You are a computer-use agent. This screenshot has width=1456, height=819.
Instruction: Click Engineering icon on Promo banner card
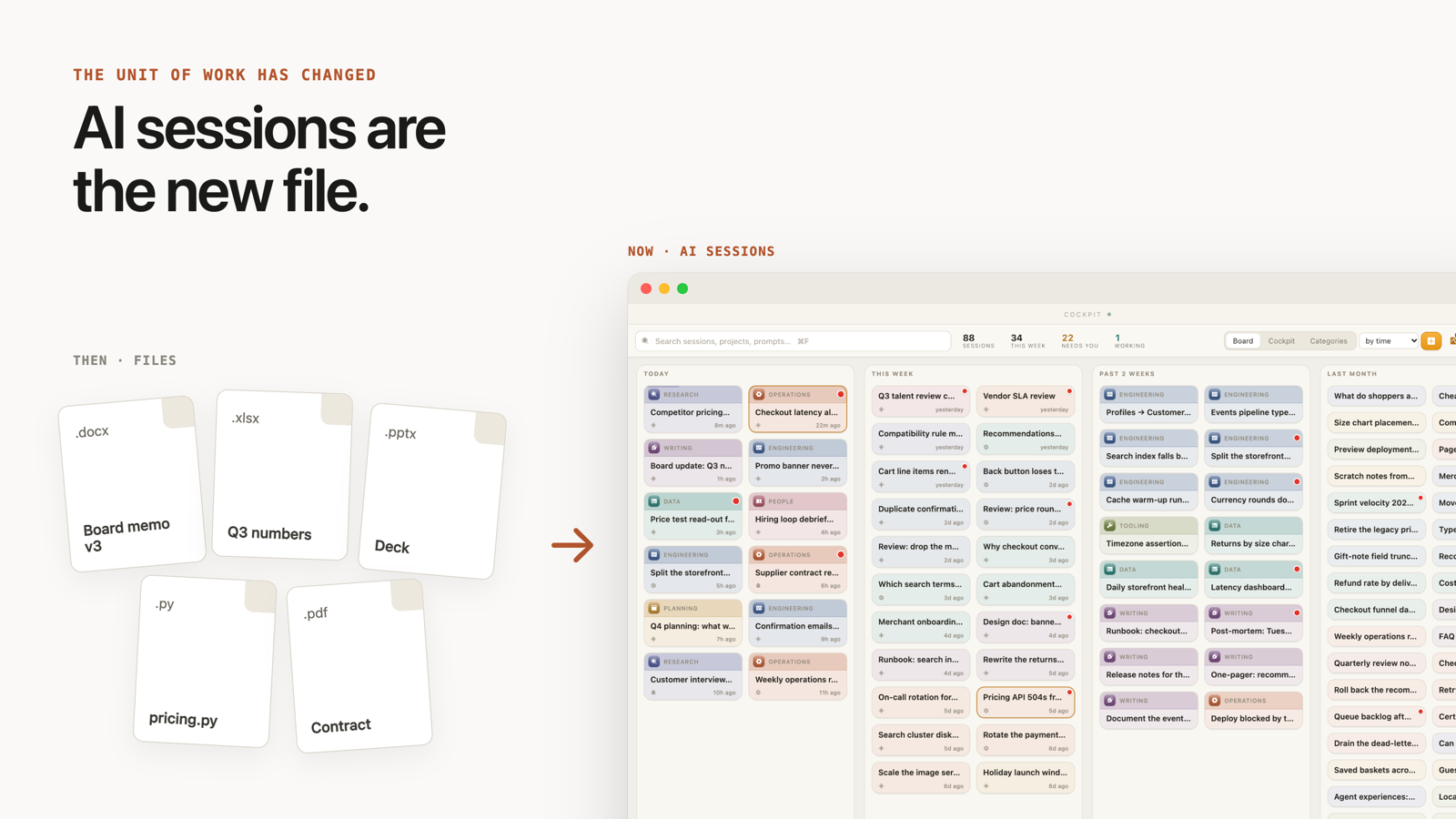click(759, 448)
